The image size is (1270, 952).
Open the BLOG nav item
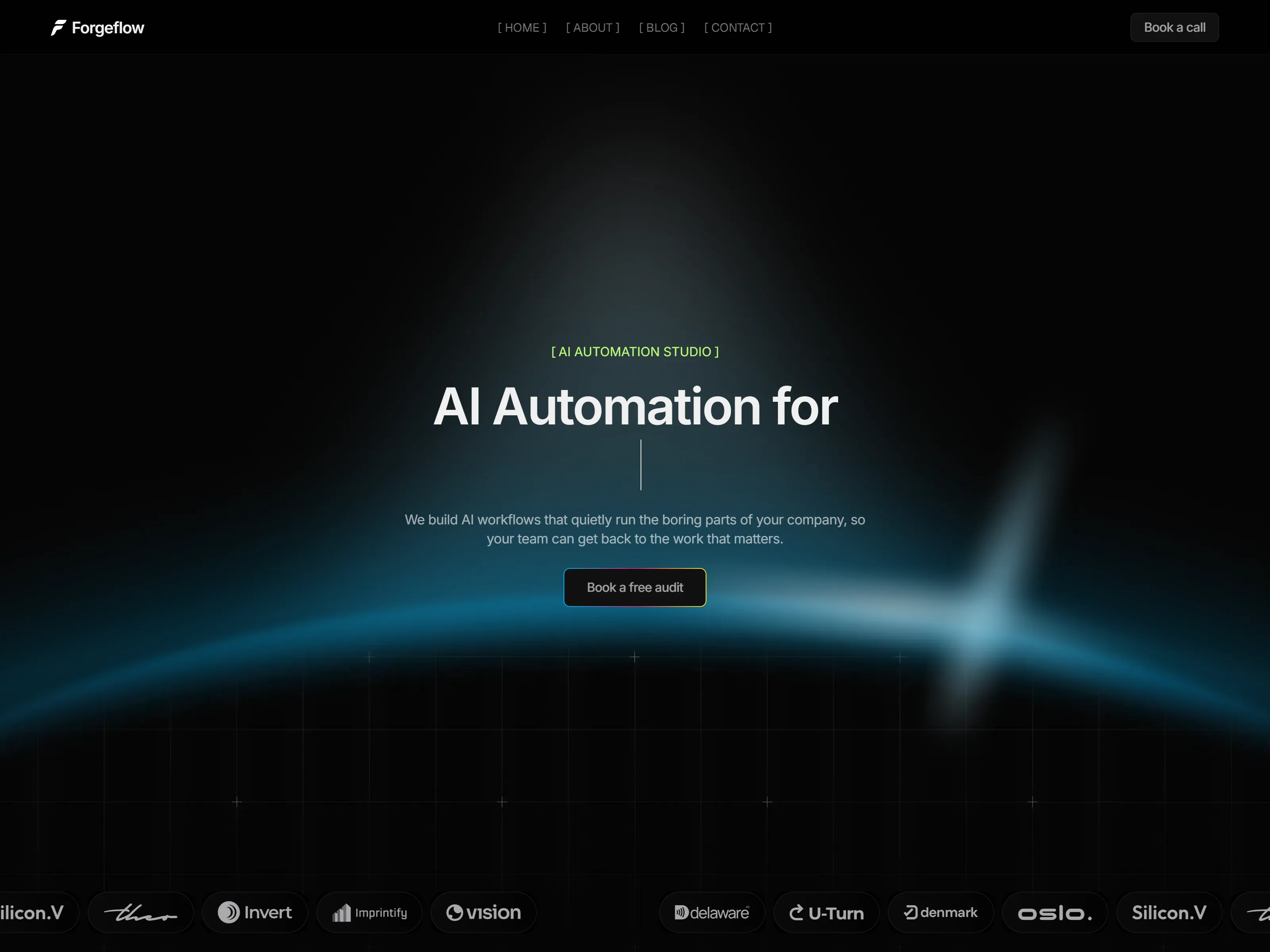pyautogui.click(x=662, y=27)
